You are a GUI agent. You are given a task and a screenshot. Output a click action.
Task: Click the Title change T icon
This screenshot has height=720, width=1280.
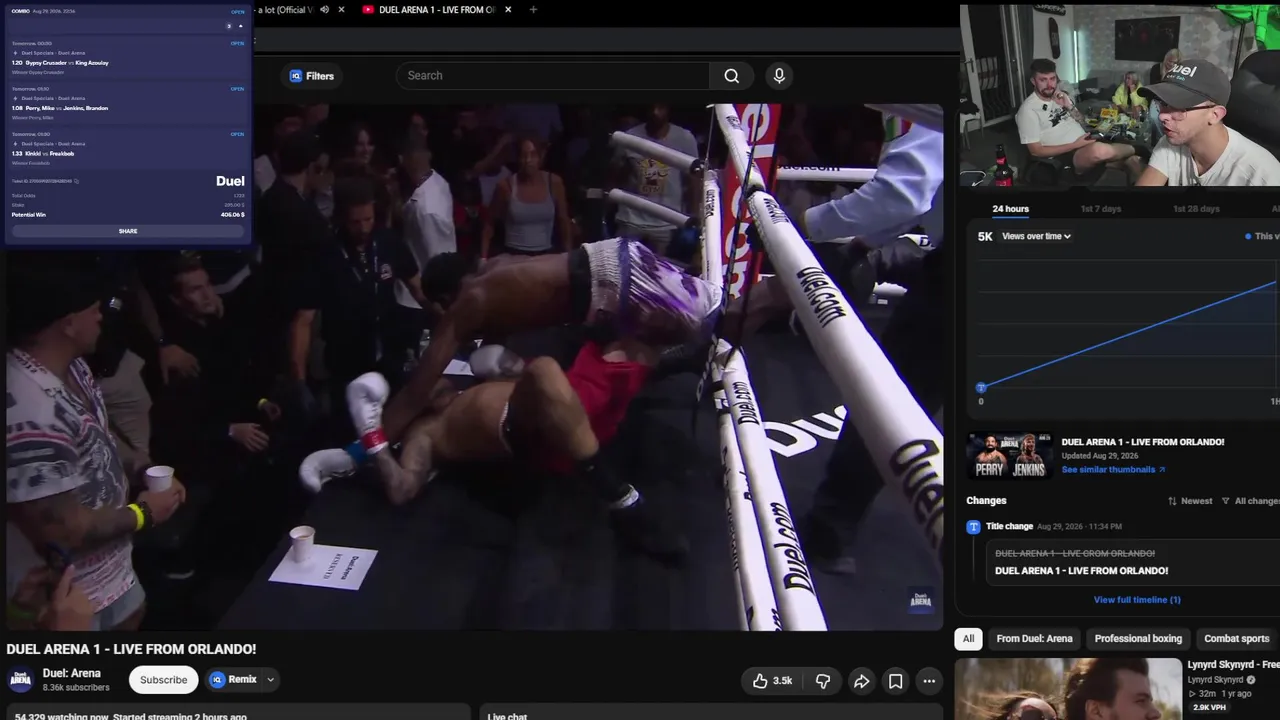click(x=973, y=527)
